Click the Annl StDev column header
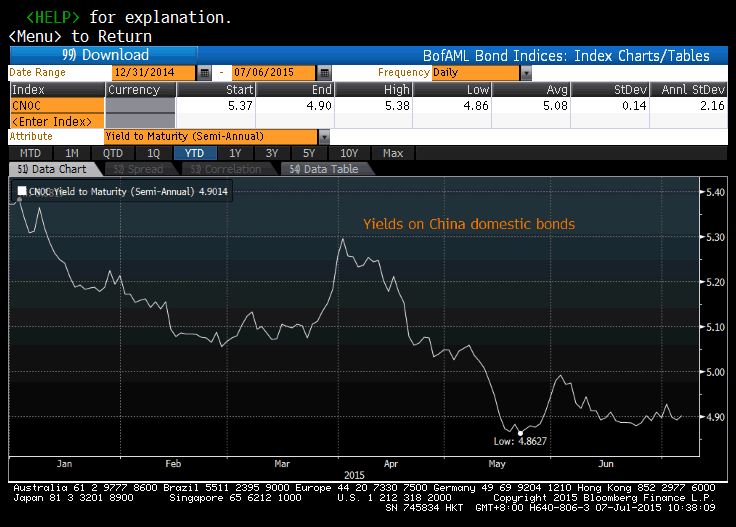The width and height of the screenshot is (736, 527). 689,90
